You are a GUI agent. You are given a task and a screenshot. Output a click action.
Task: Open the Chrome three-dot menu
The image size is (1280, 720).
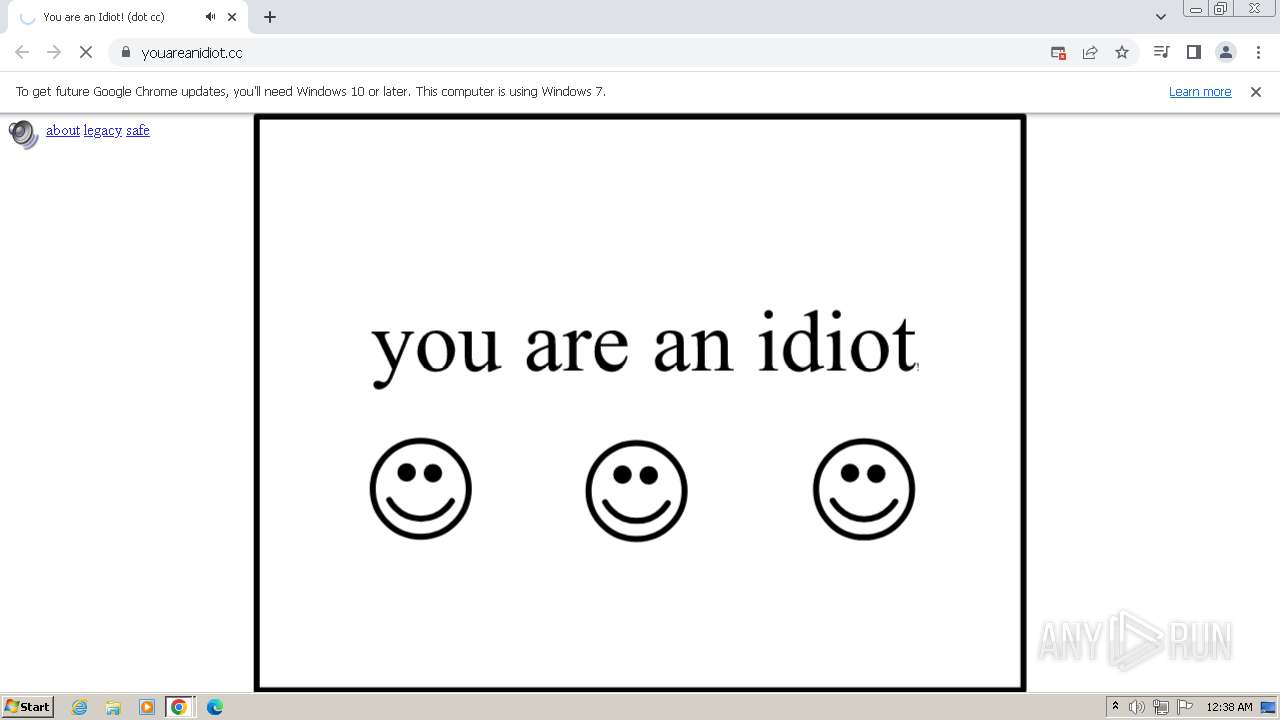pos(1258,52)
